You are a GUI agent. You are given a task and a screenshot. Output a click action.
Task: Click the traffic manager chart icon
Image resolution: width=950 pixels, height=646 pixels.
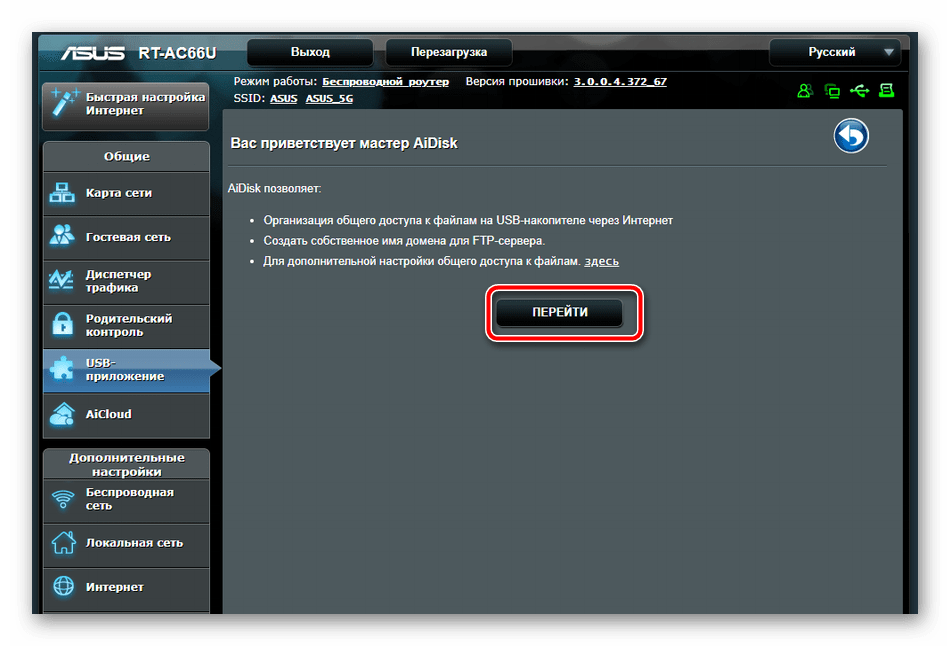pos(62,280)
